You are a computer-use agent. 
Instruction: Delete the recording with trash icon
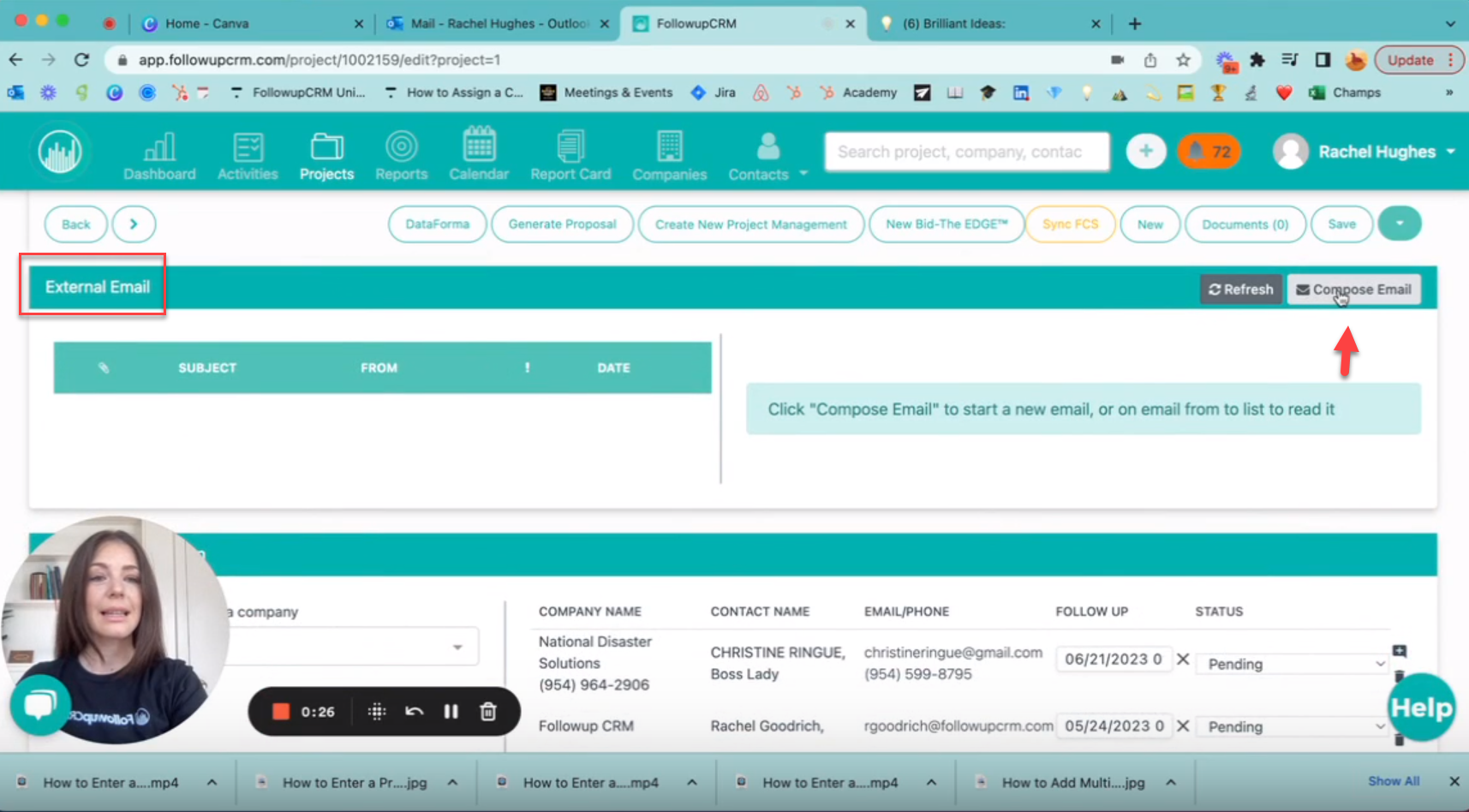tap(488, 711)
